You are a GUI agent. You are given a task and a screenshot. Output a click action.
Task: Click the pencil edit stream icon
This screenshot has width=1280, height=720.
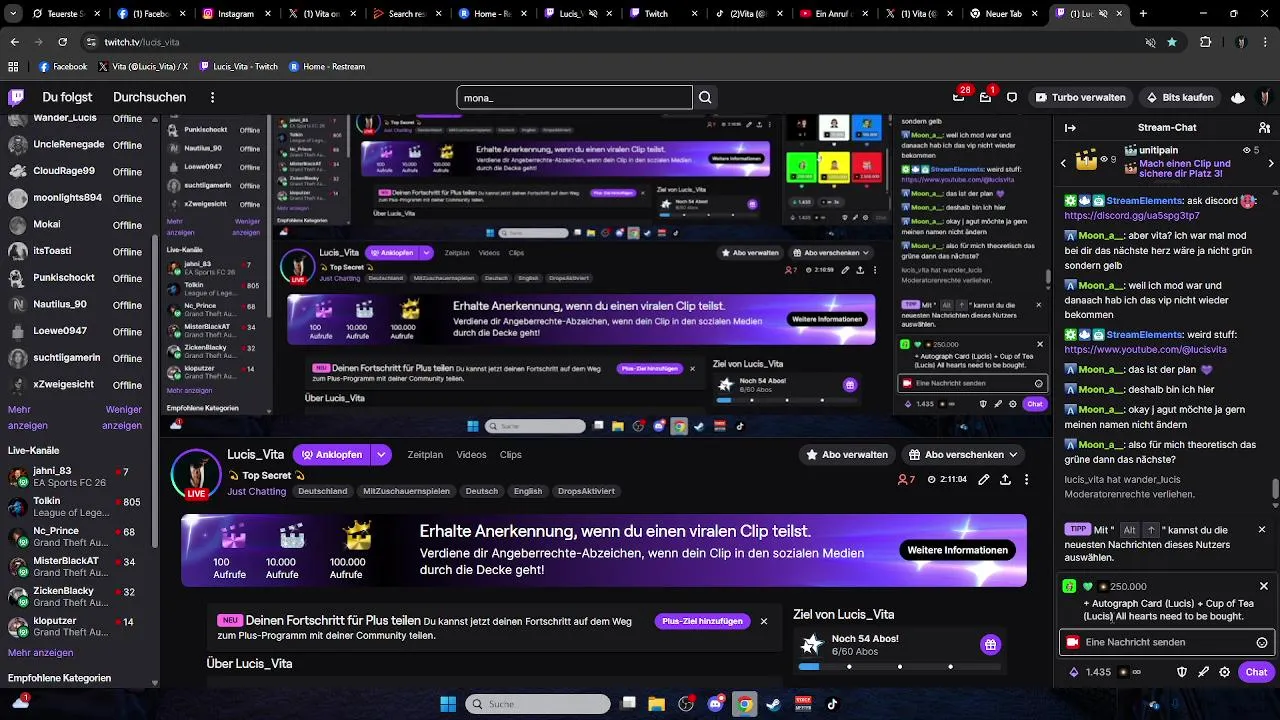tap(984, 480)
